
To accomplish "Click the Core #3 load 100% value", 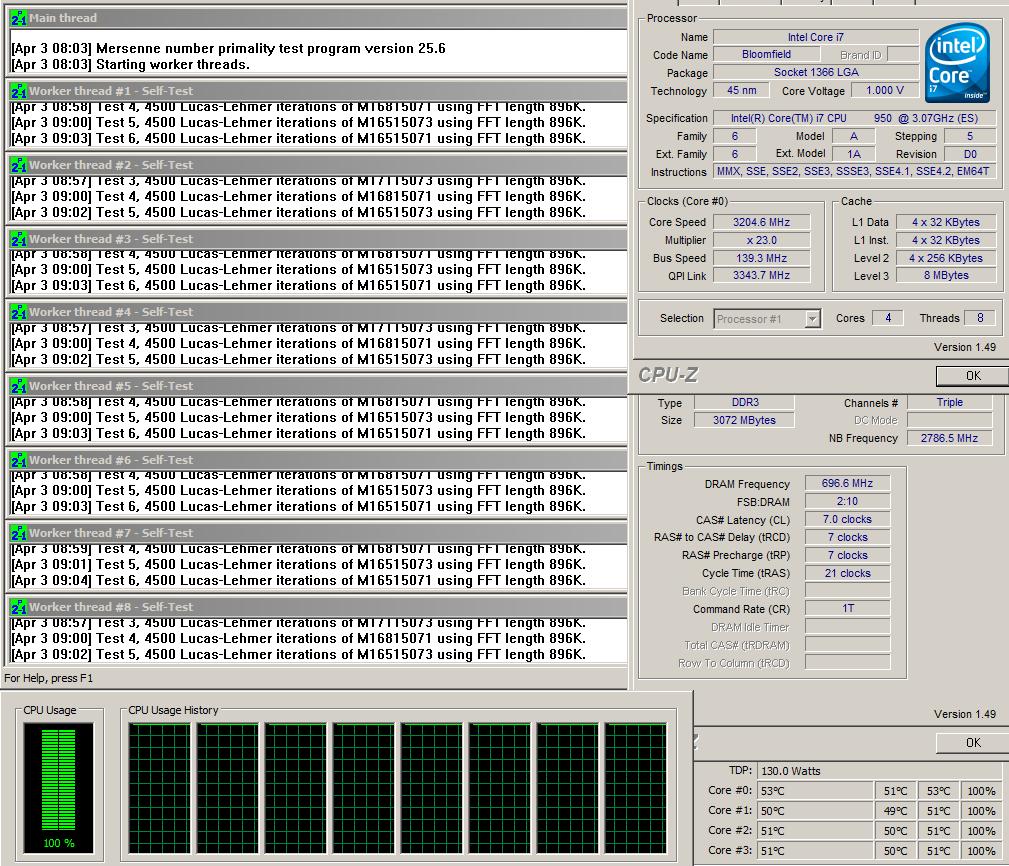I will coord(981,851).
